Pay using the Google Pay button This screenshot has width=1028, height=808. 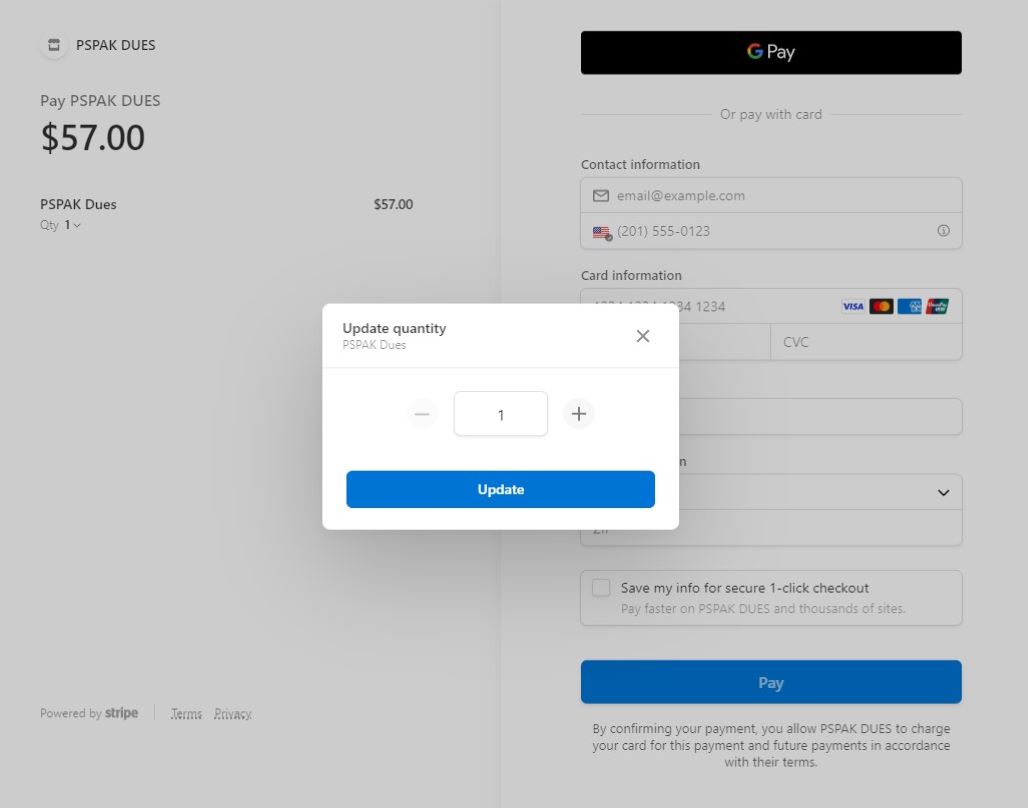pyautogui.click(x=771, y=52)
